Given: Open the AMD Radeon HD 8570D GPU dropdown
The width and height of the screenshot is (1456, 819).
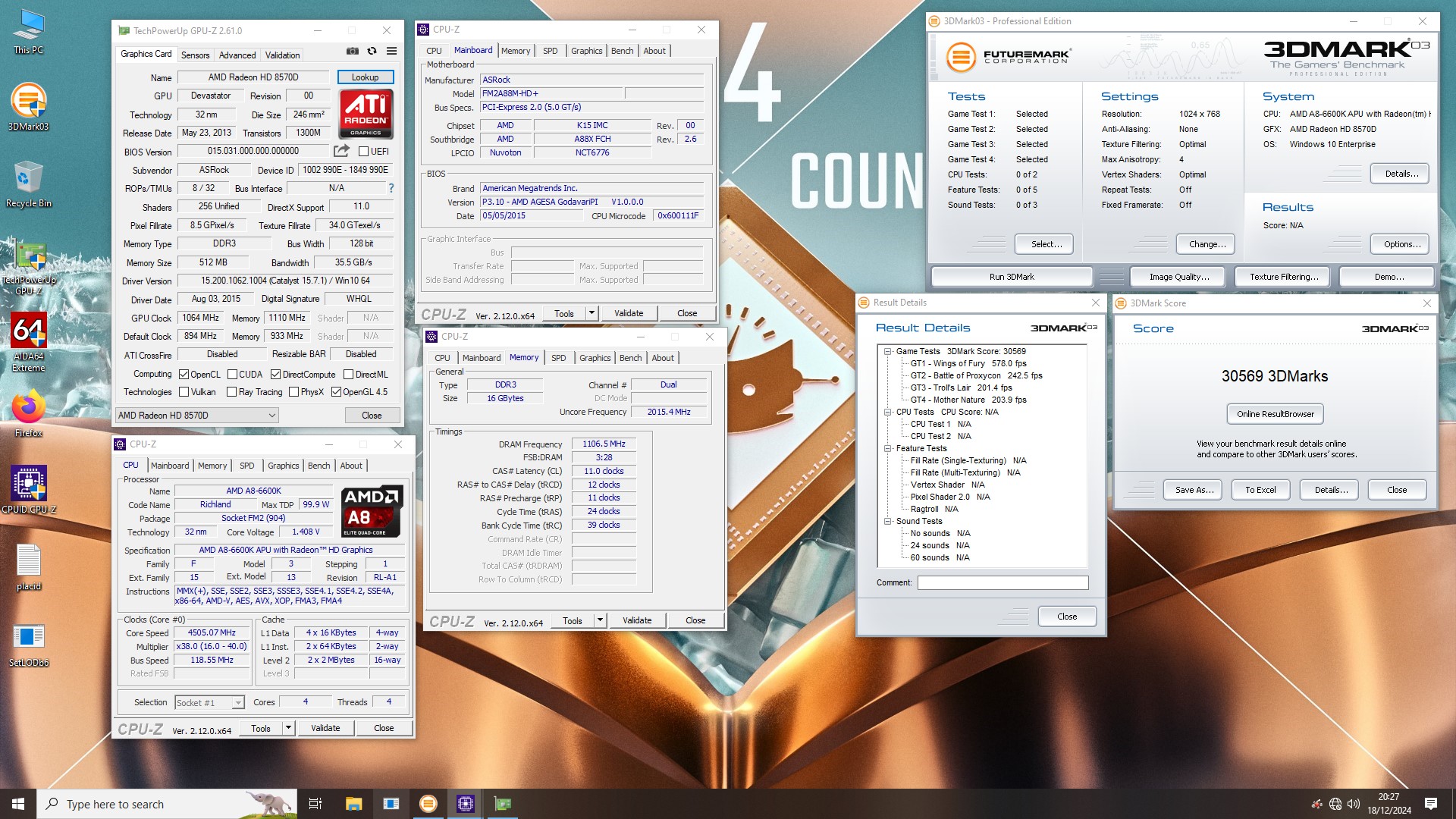Looking at the screenshot, I should point(196,416).
